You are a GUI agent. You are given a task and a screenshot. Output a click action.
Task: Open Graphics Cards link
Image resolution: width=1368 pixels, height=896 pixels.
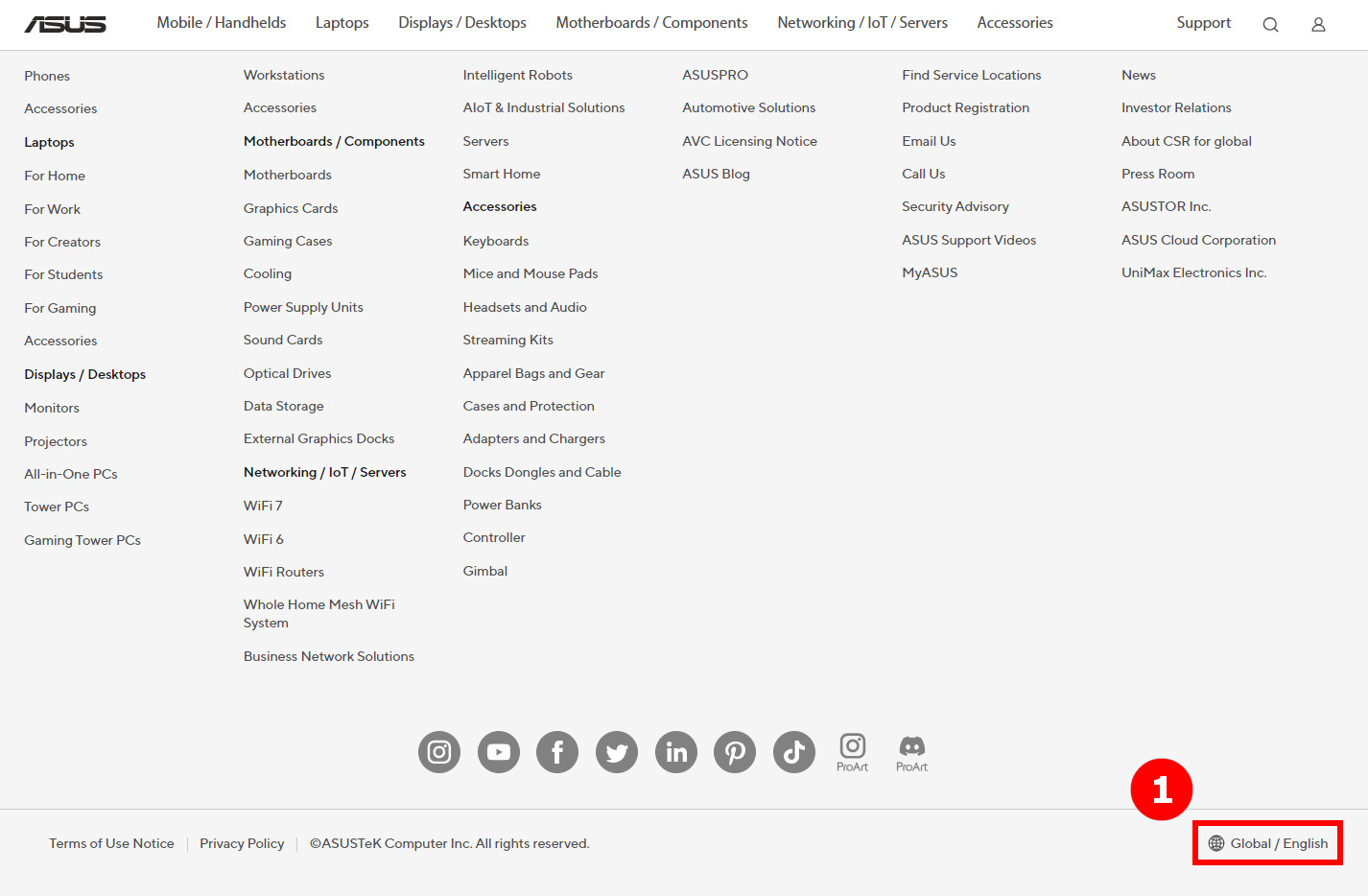pos(291,208)
